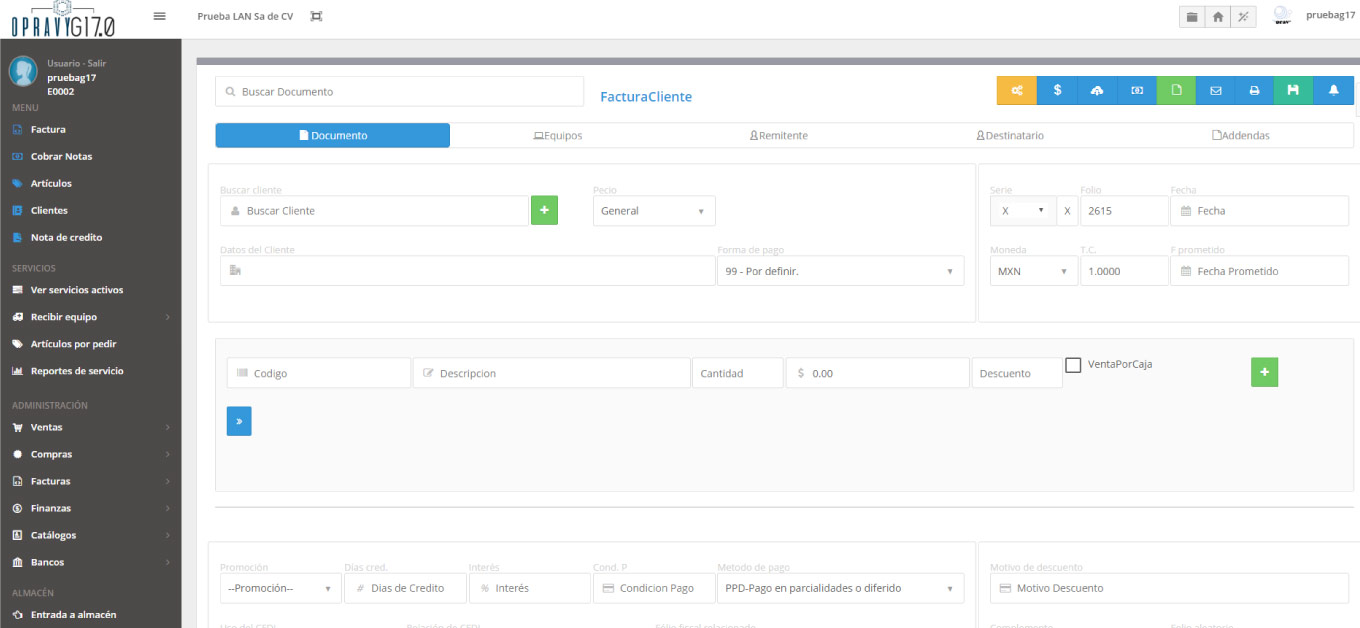Viewport: 1360px width, 628px height.
Task: Enable the VentaPorCaja checkbox
Action: [x=1073, y=365]
